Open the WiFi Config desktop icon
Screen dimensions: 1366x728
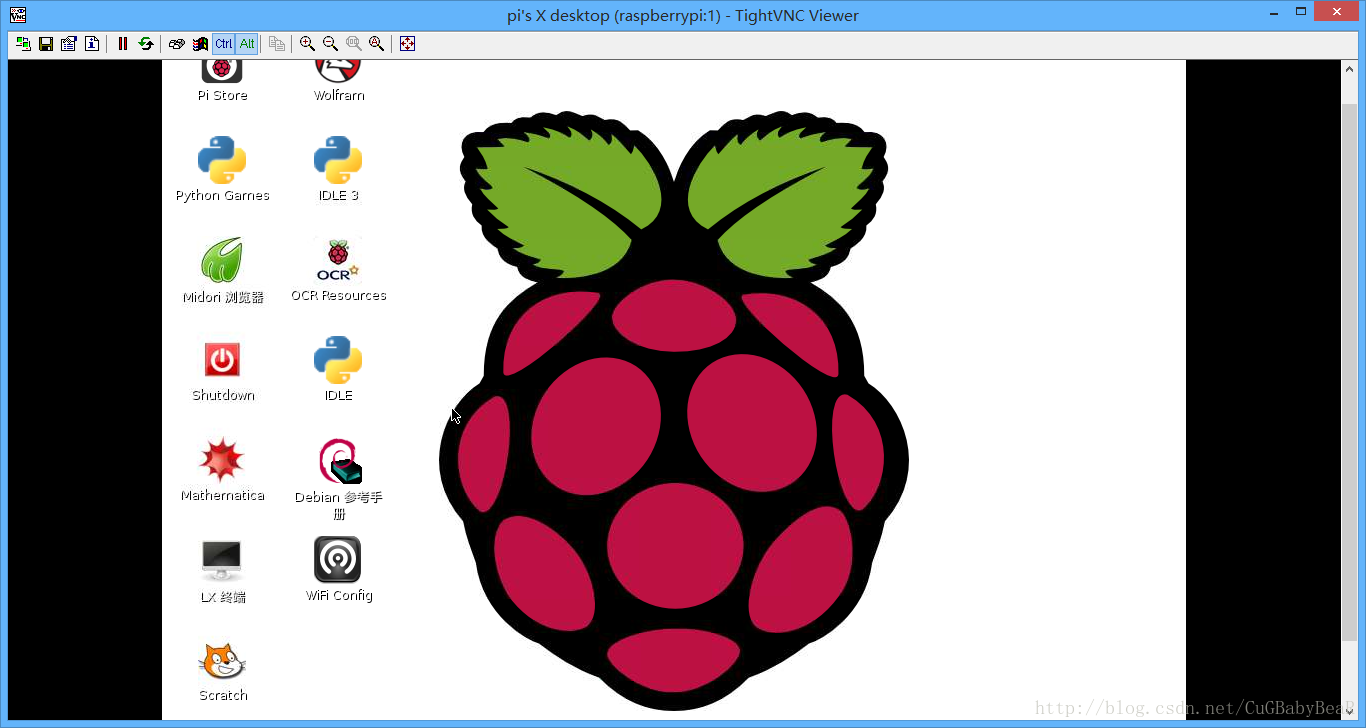click(x=338, y=560)
